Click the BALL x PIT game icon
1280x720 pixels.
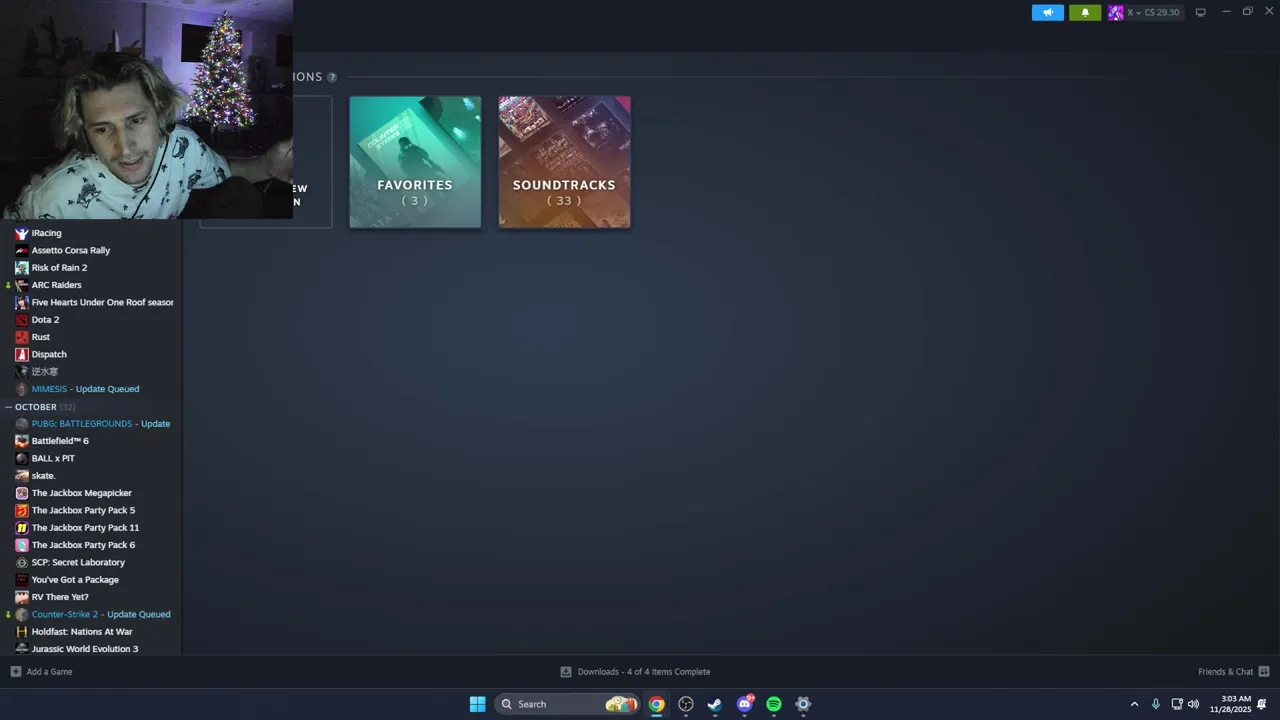pyautogui.click(x=22, y=458)
